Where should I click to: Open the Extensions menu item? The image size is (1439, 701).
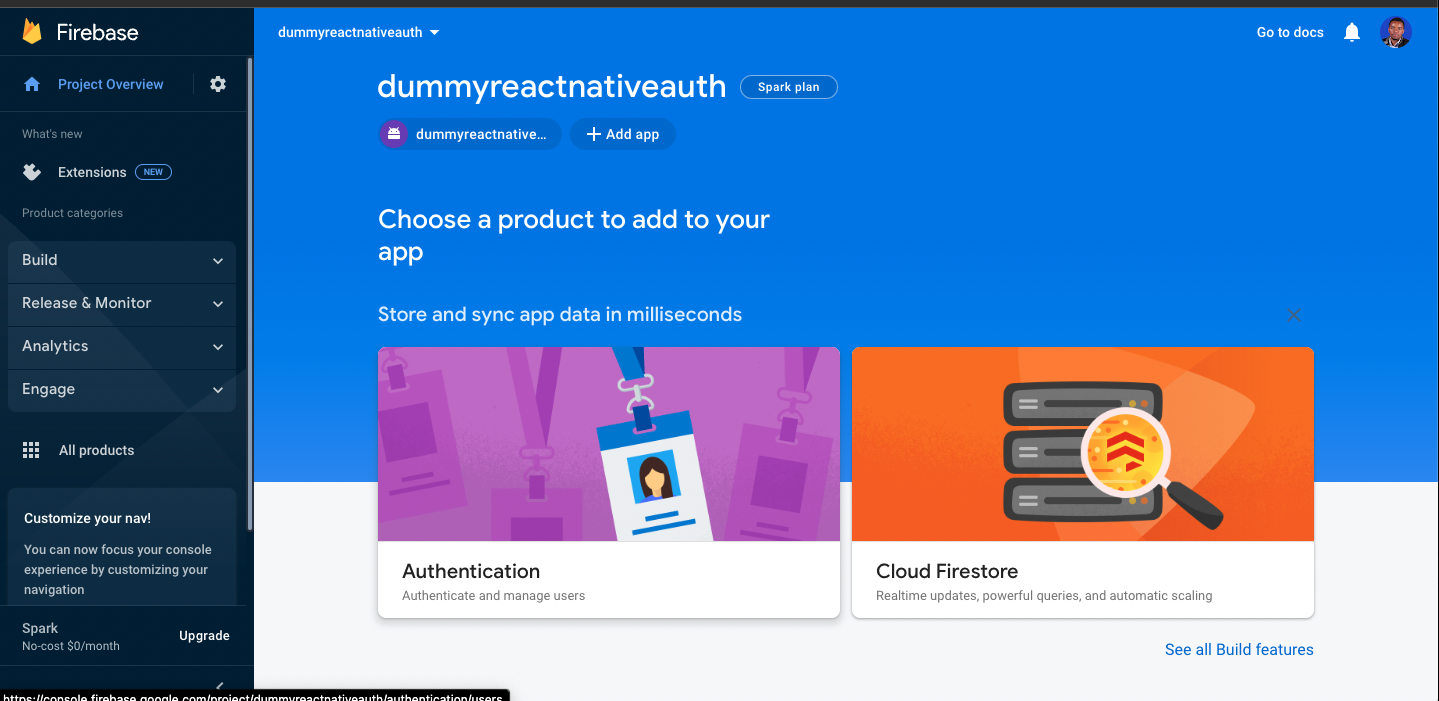point(92,172)
